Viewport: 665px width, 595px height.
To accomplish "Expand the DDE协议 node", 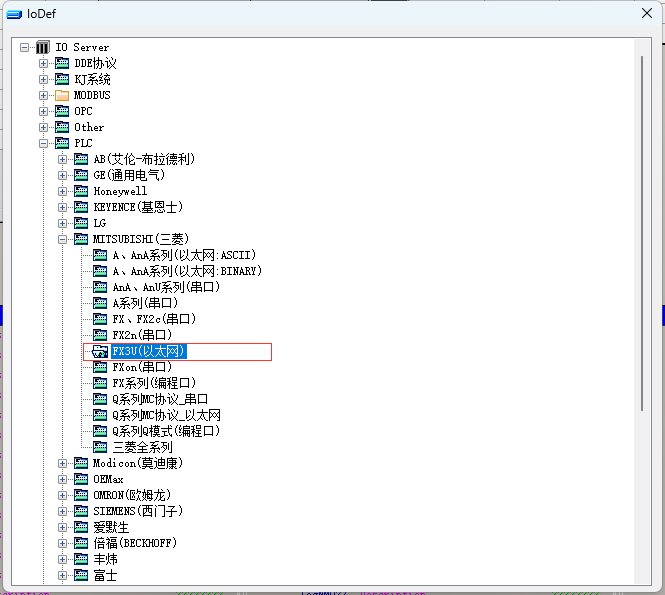I will point(43,63).
